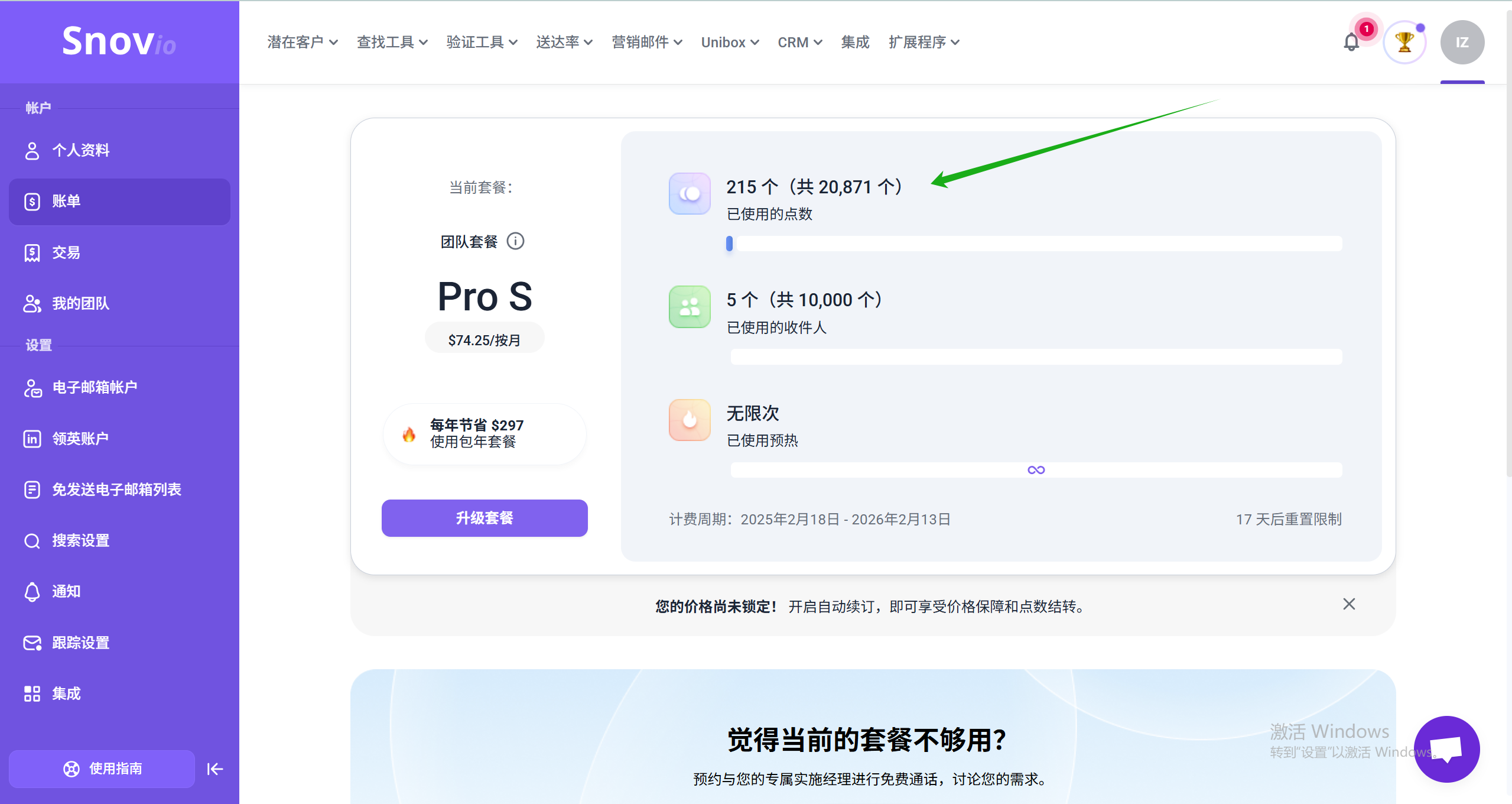Open the notifications bell icon

pyautogui.click(x=1351, y=42)
